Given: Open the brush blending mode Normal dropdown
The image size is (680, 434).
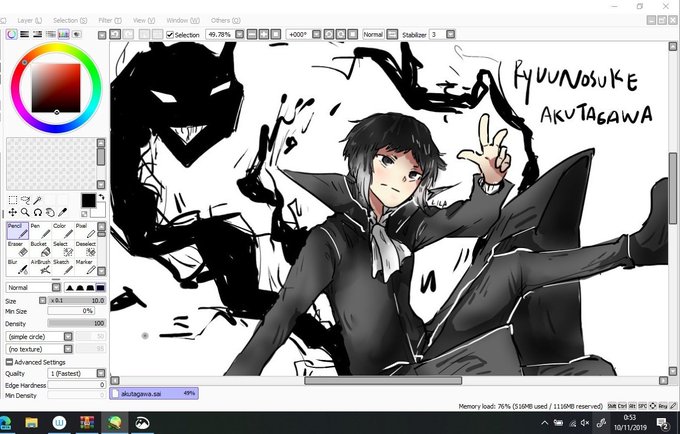Looking at the screenshot, I should [33, 287].
